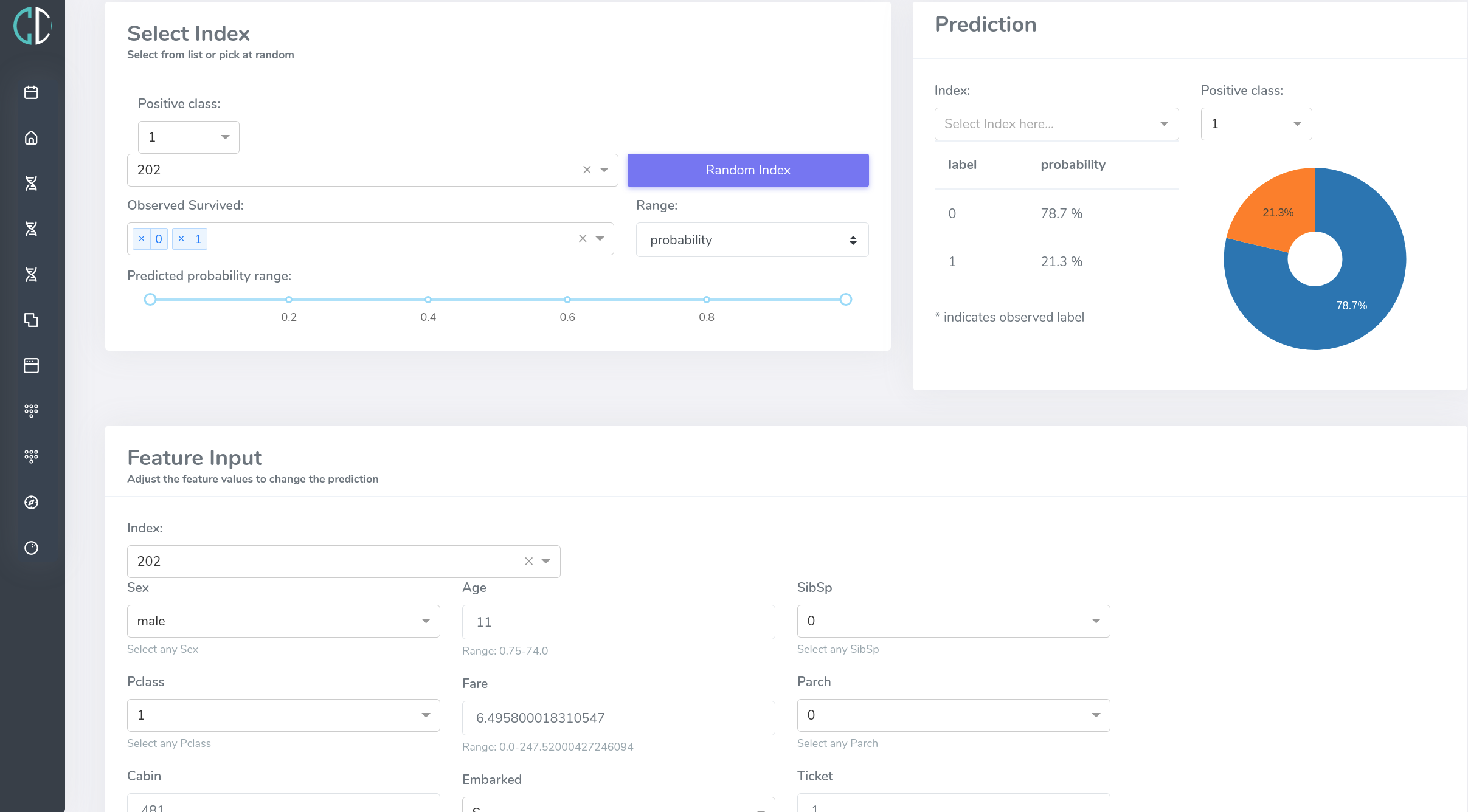
Task: Remove the 1 tag from Observed Survived
Action: pyautogui.click(x=181, y=239)
